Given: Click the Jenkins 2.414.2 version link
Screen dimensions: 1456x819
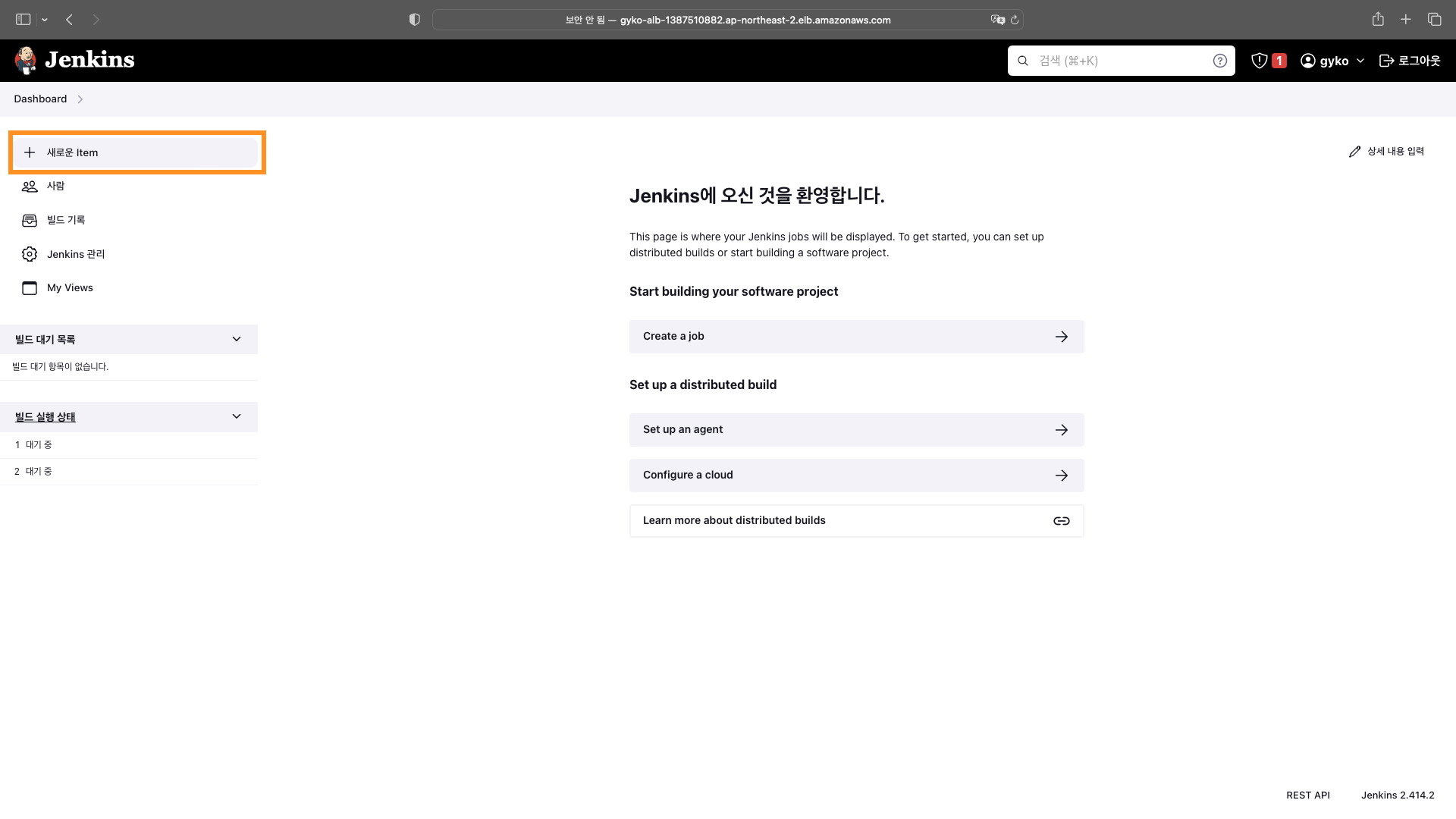Looking at the screenshot, I should coord(1398,795).
